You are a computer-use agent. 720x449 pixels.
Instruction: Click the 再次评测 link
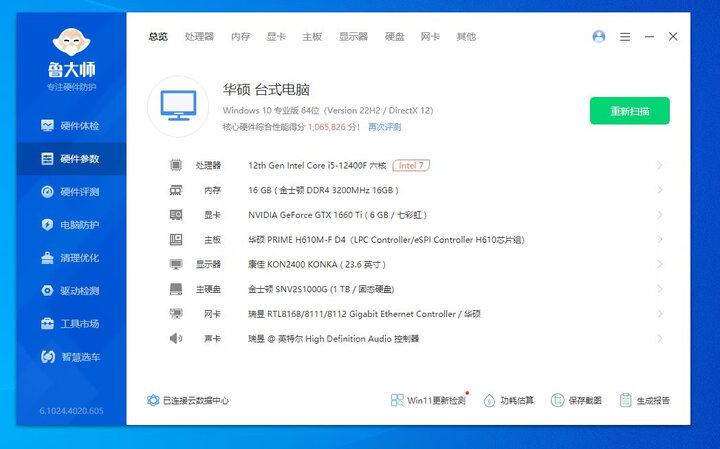click(385, 127)
